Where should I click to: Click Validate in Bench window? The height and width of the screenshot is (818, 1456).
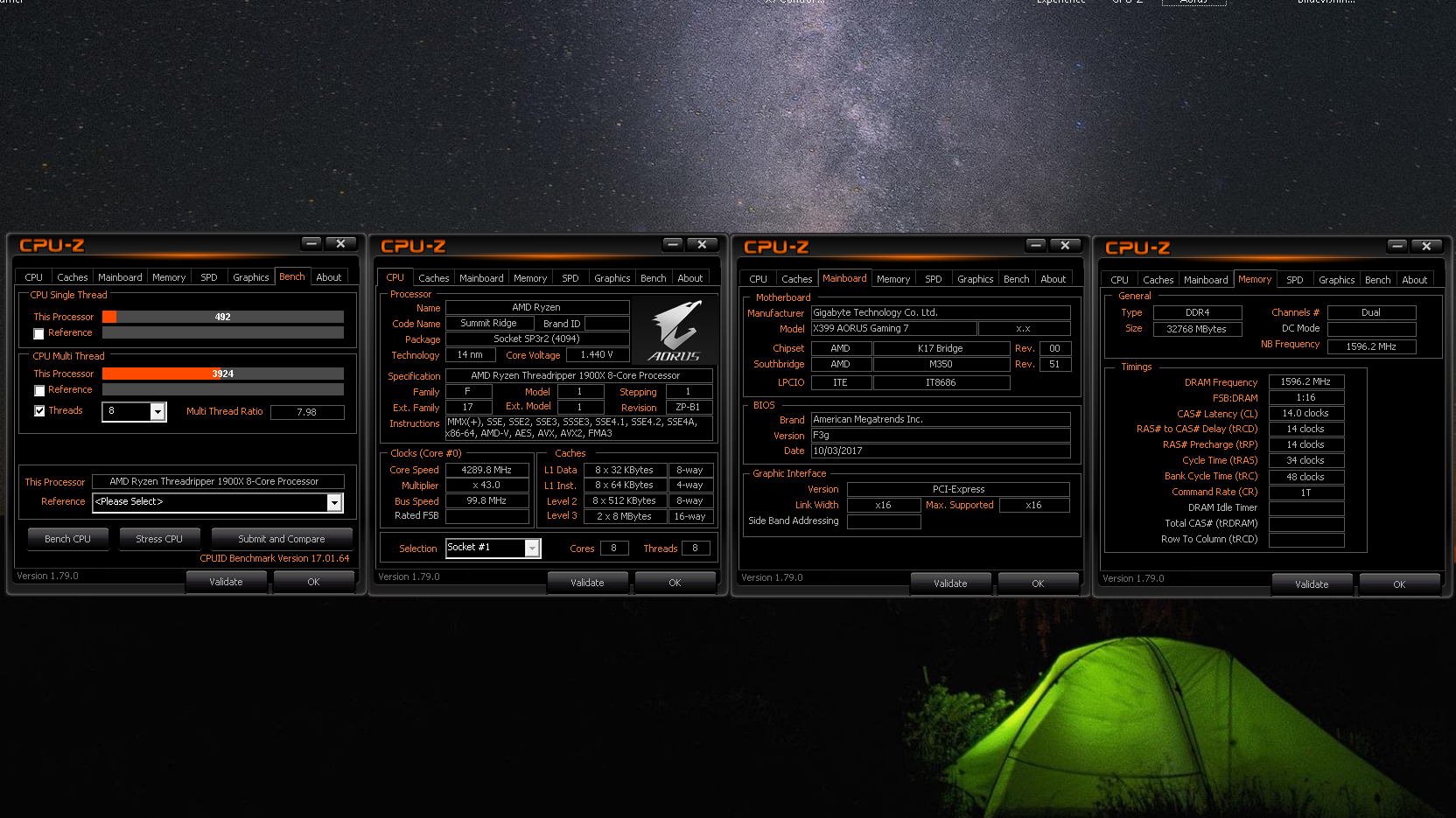(227, 582)
